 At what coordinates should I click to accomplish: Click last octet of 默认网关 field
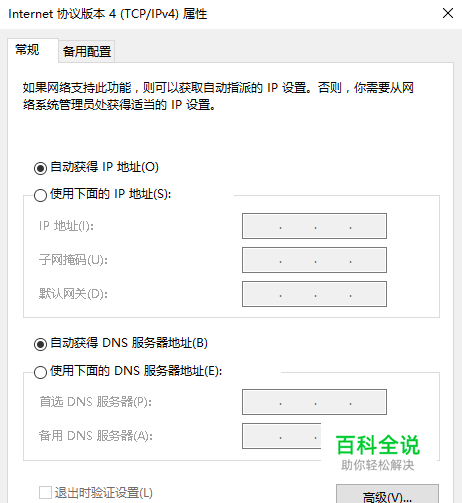coord(368,294)
